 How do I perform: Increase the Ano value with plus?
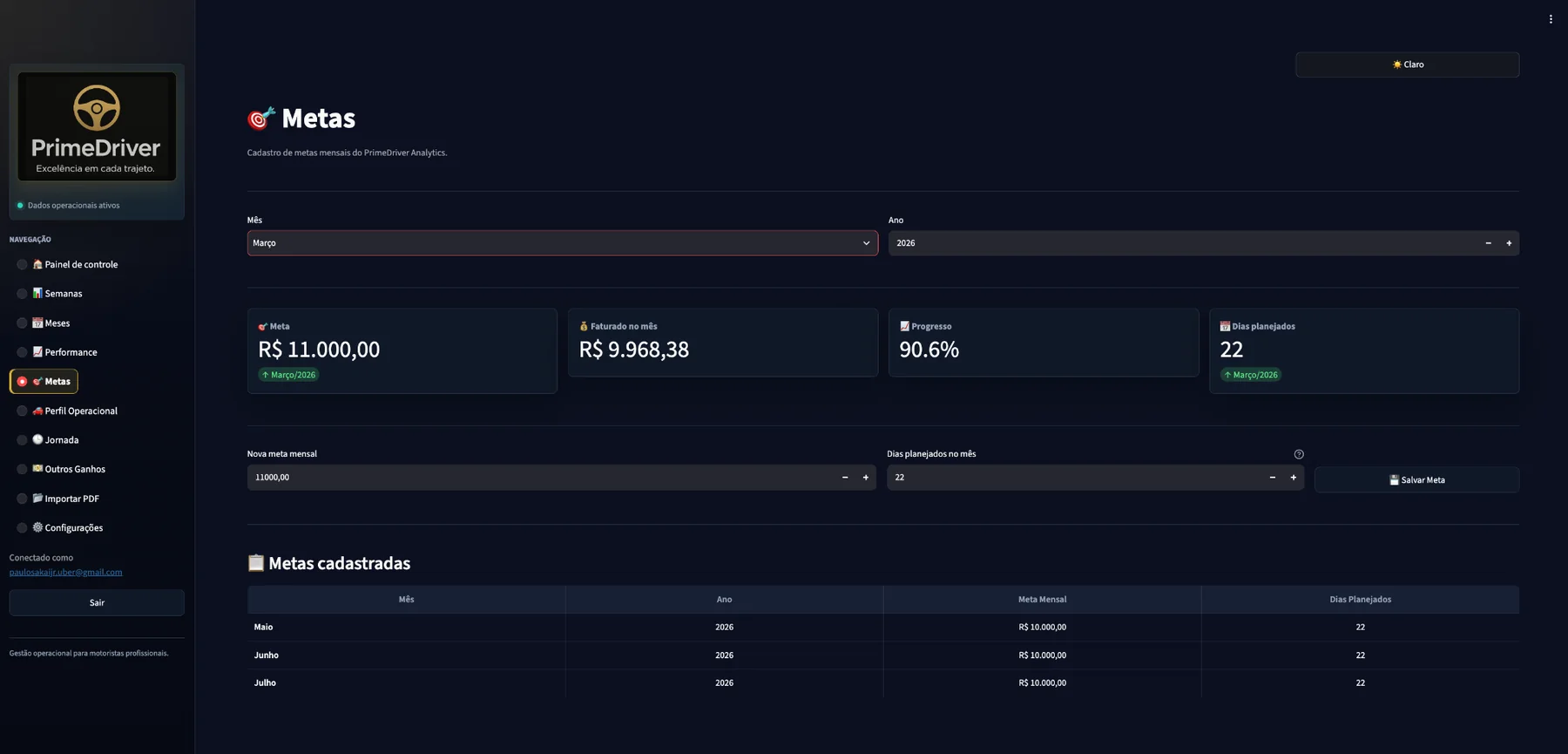point(1509,243)
